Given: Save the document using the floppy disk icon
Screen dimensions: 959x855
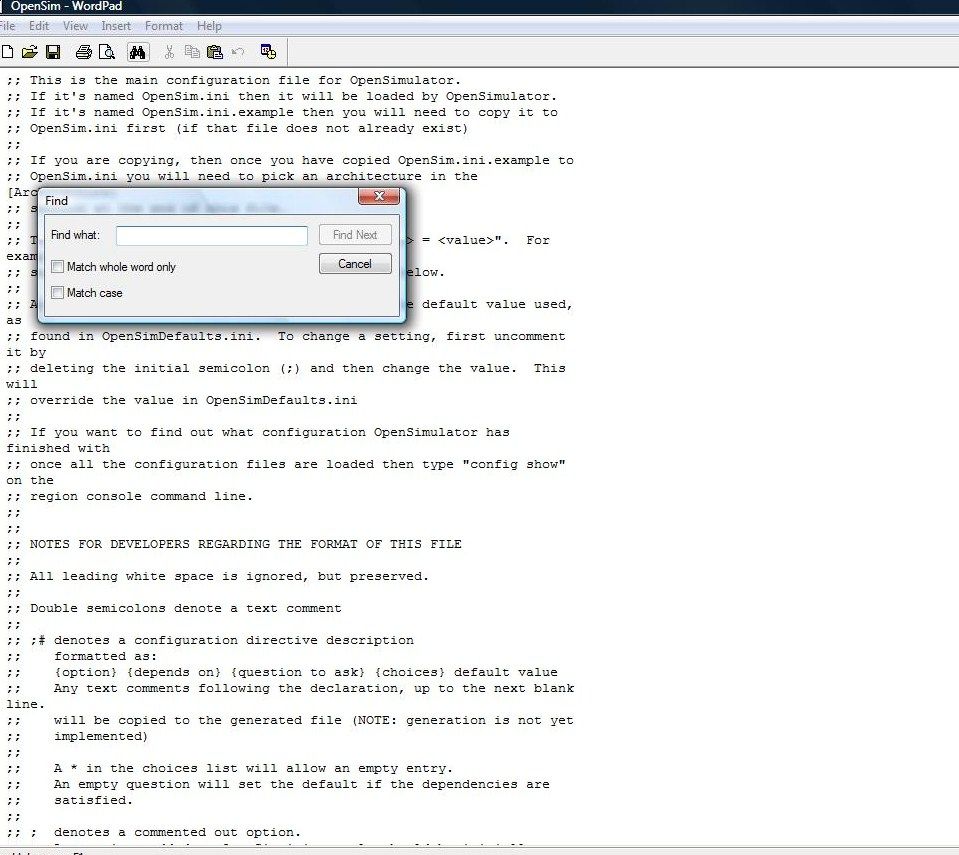Looking at the screenshot, I should (53, 52).
